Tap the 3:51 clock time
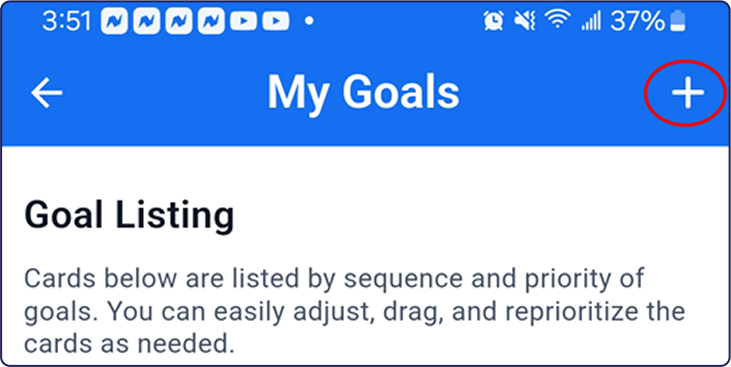 [x=69, y=21]
